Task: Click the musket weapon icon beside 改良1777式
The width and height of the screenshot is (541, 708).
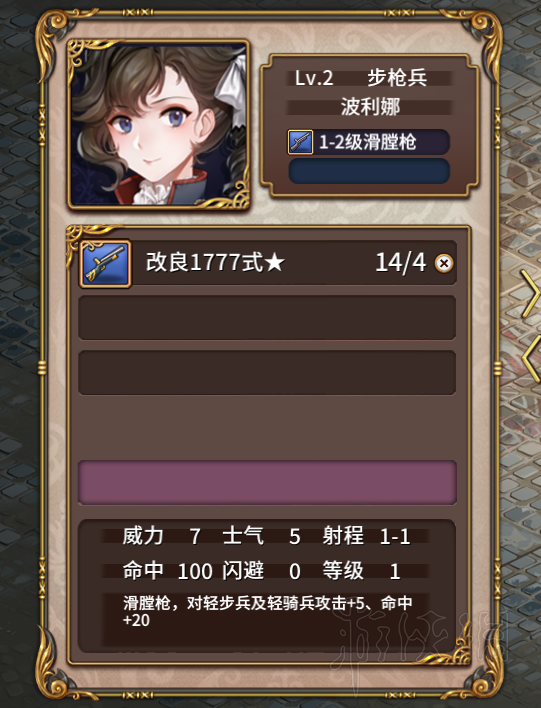Action: (x=105, y=264)
